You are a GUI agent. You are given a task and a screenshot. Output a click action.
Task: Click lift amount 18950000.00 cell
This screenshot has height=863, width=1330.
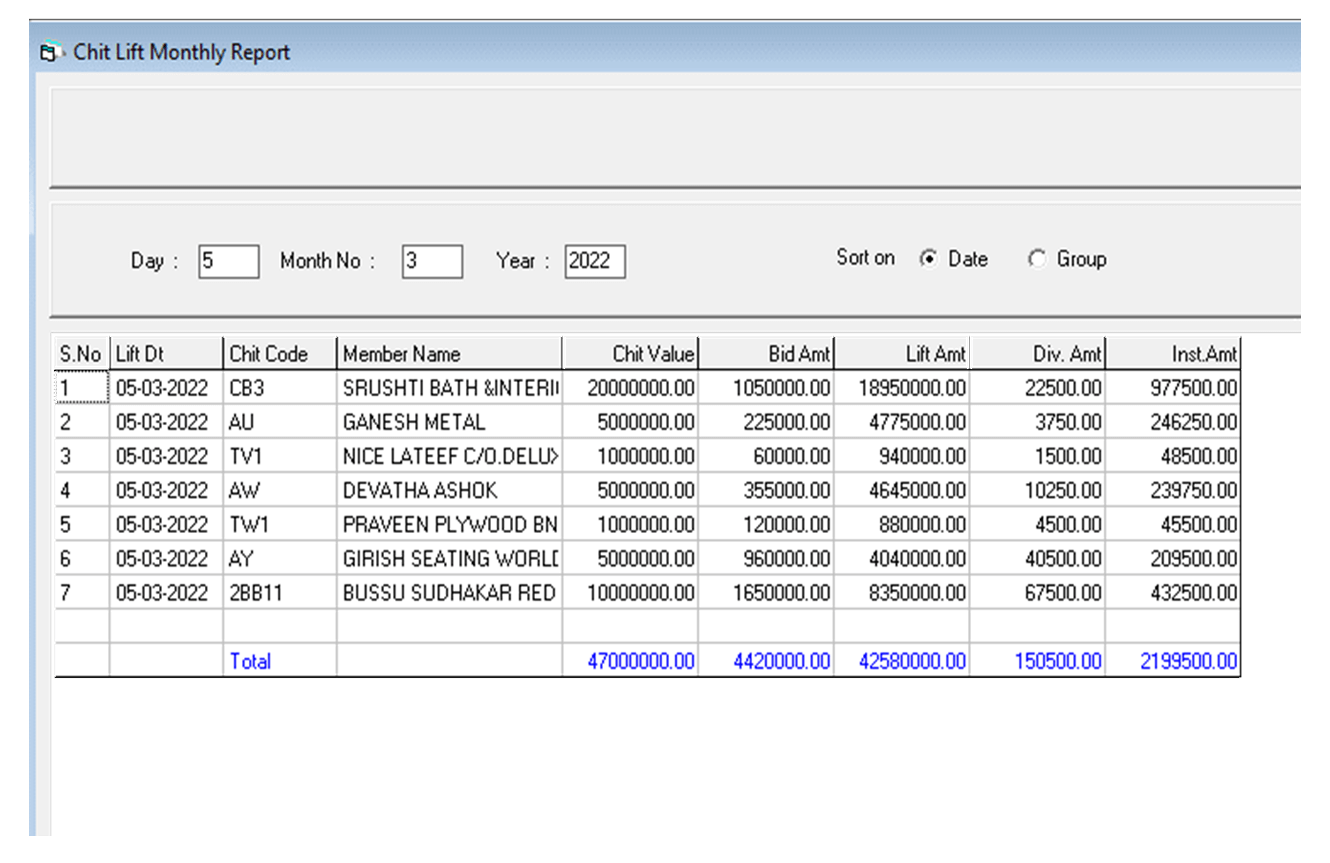tap(903, 388)
